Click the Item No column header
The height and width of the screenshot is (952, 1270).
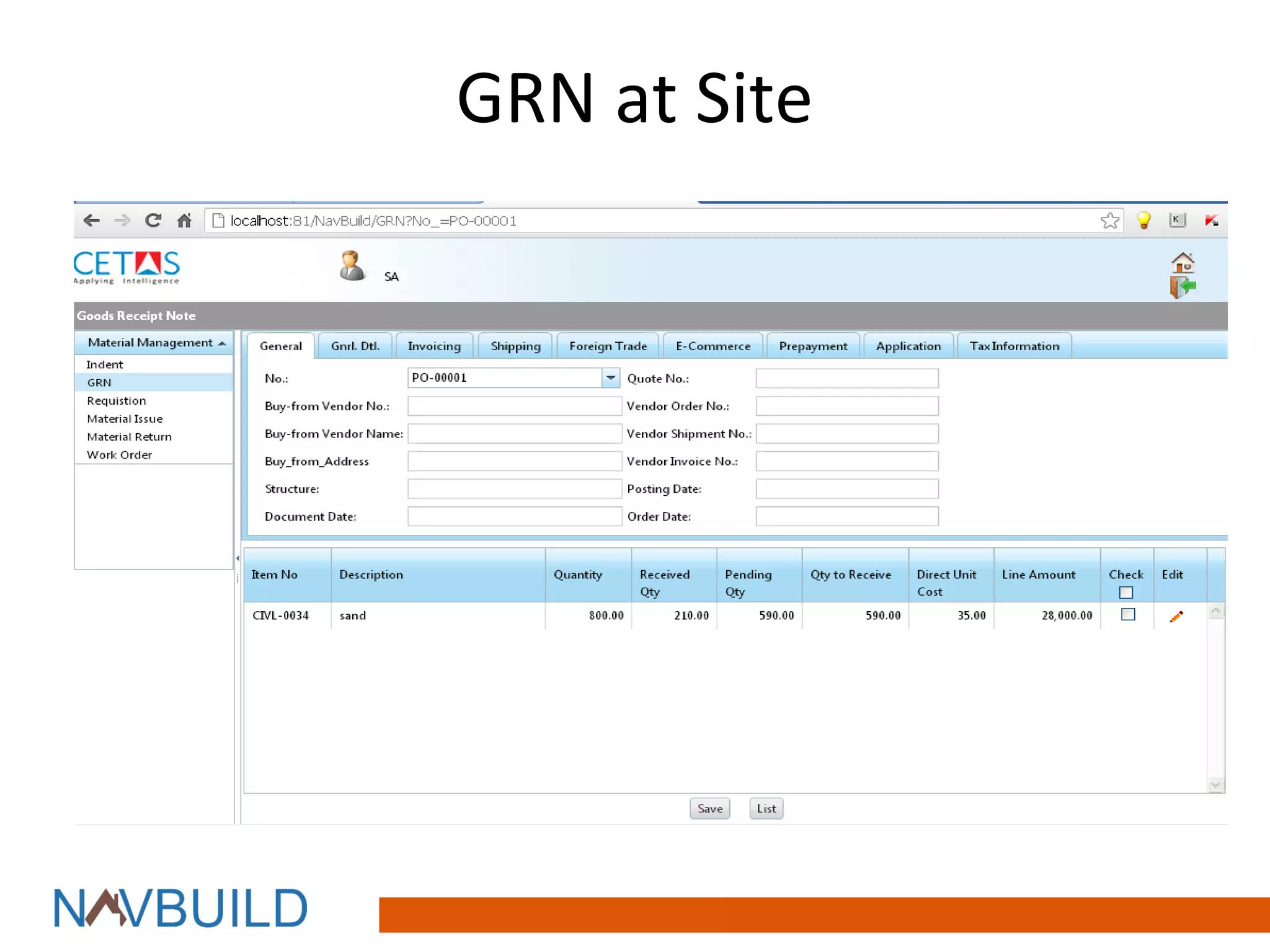point(288,575)
